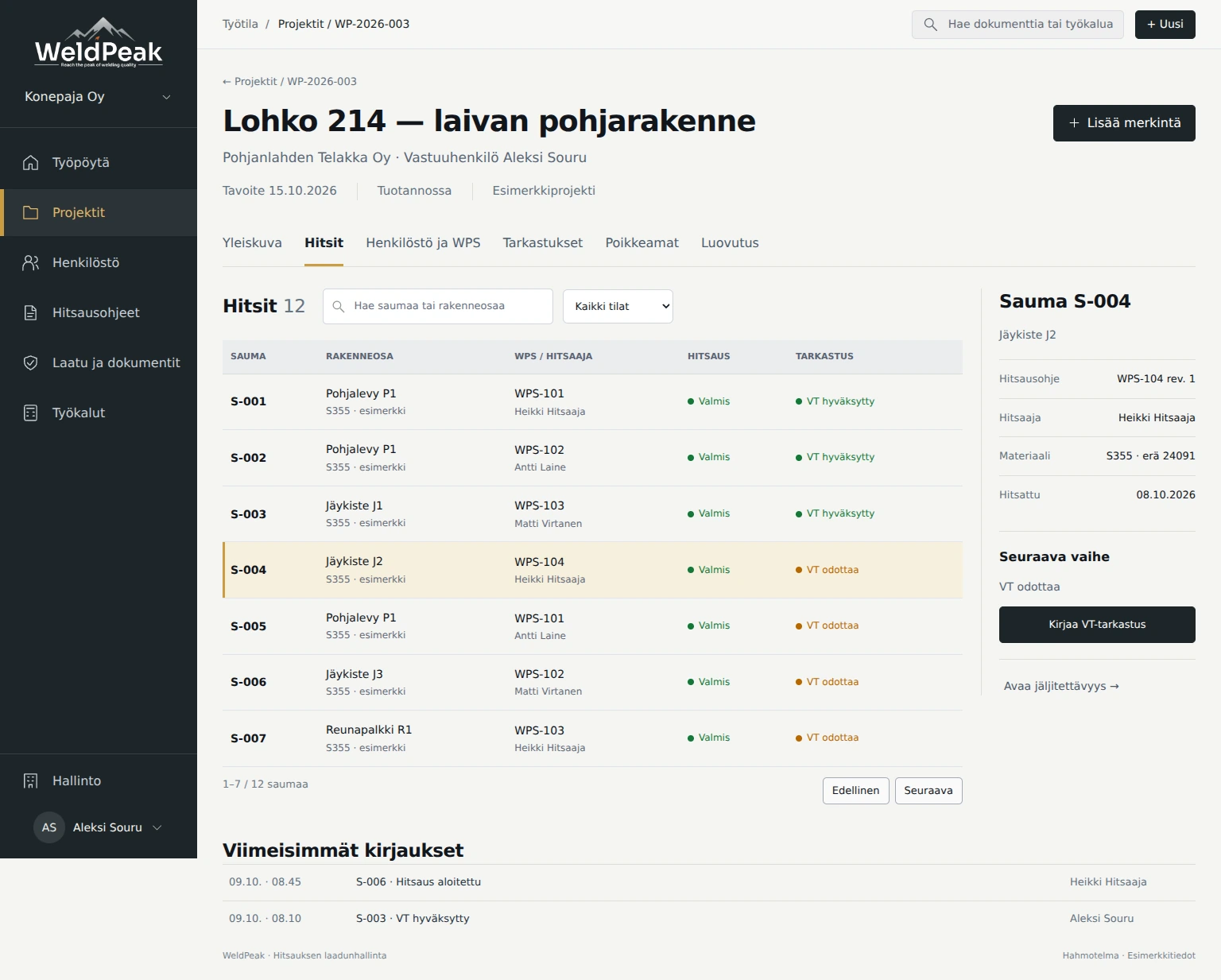Click Kirjaa VT-tarkastus button
The image size is (1221, 980).
1097,625
